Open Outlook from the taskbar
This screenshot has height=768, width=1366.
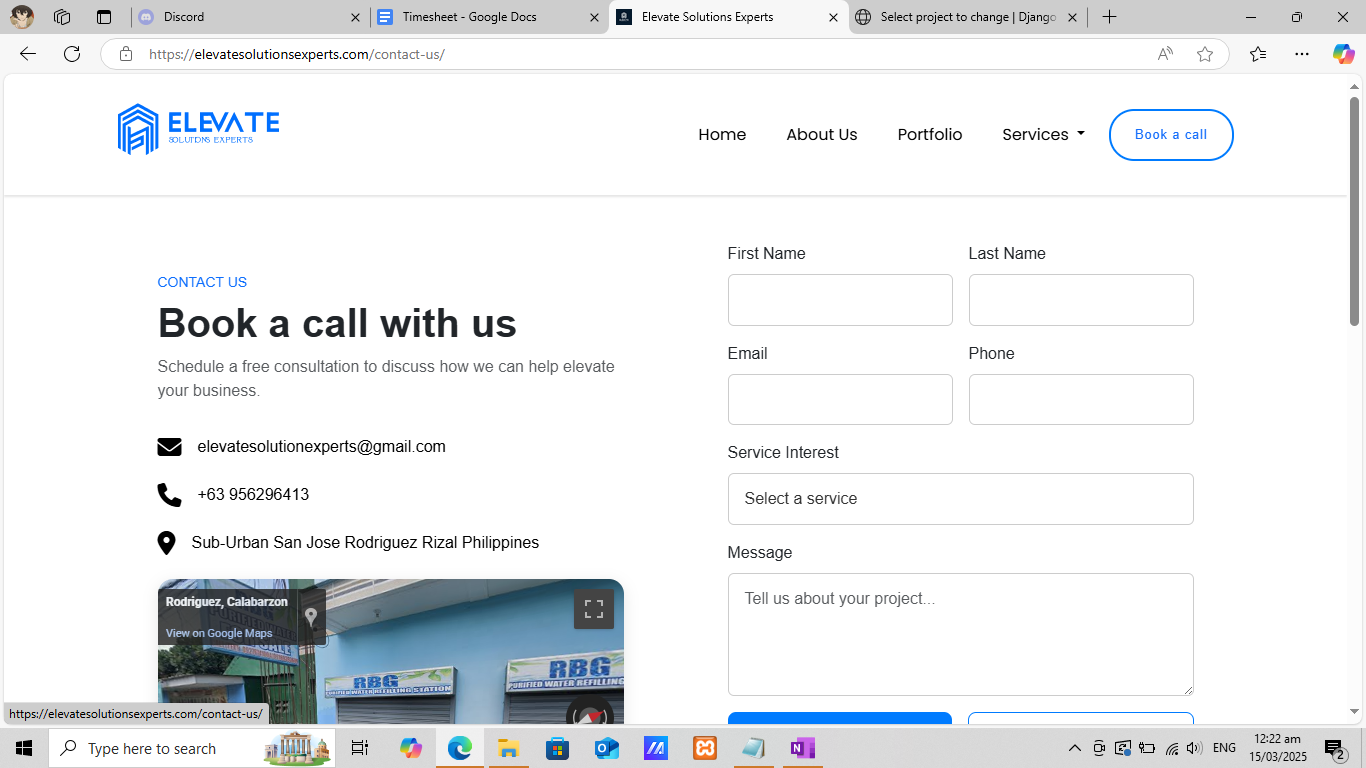tap(606, 748)
